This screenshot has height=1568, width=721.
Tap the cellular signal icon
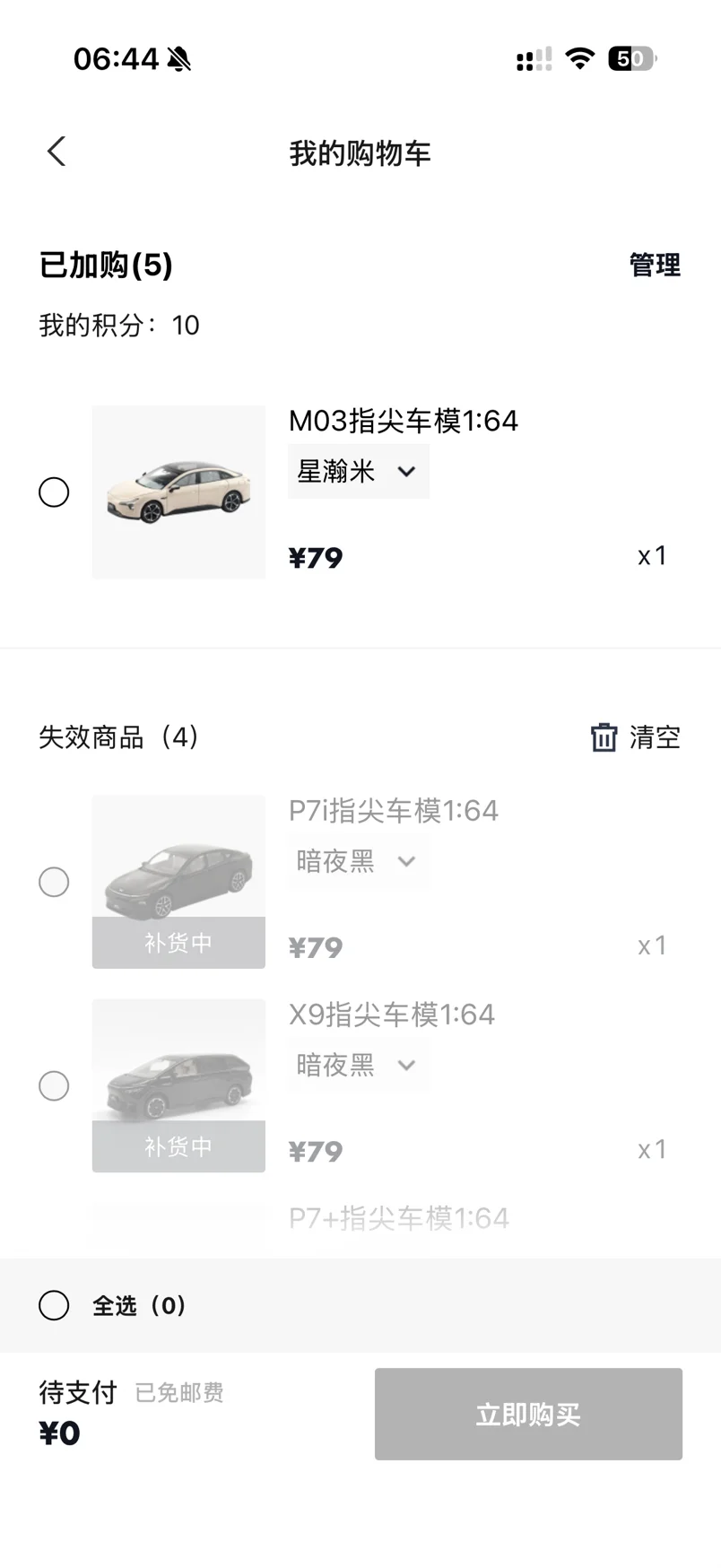tap(534, 59)
